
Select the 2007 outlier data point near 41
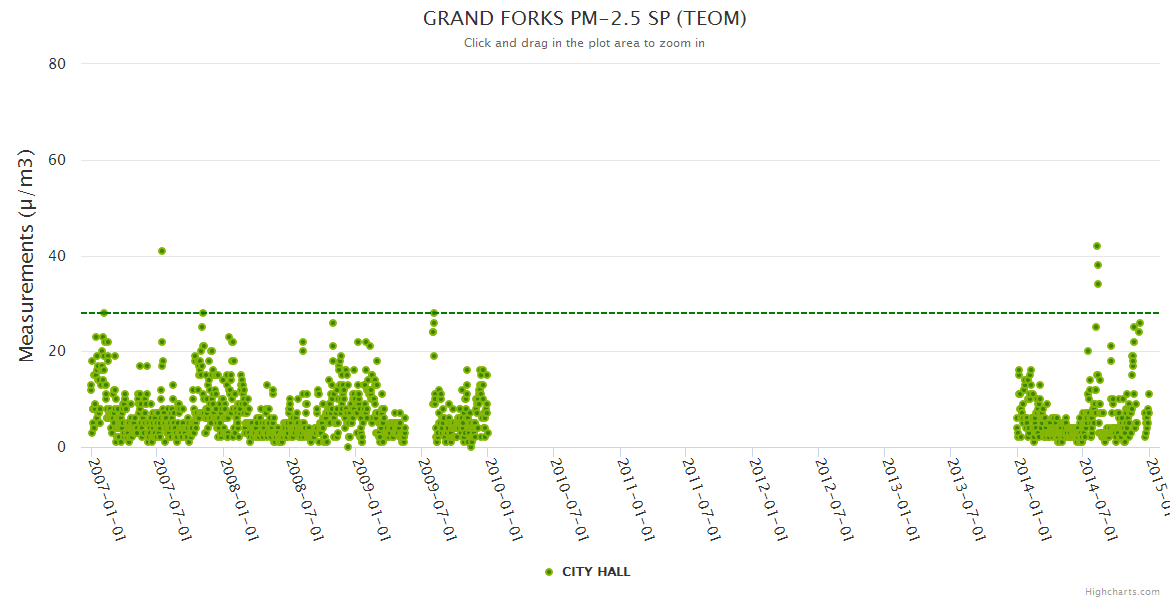pyautogui.click(x=162, y=251)
